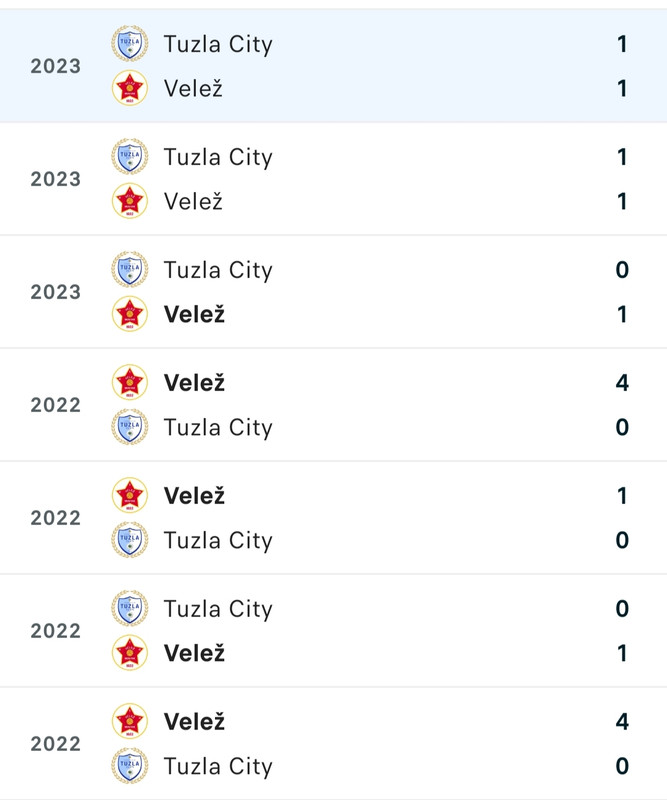Click Tuzla City score 0 in 2023 match
Screen dimensions: 667x800
[622, 269]
